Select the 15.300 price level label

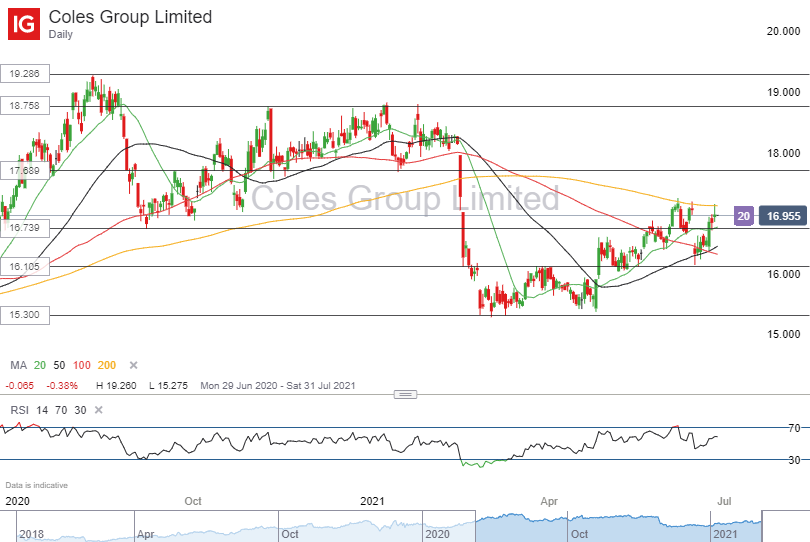pyautogui.click(x=25, y=315)
